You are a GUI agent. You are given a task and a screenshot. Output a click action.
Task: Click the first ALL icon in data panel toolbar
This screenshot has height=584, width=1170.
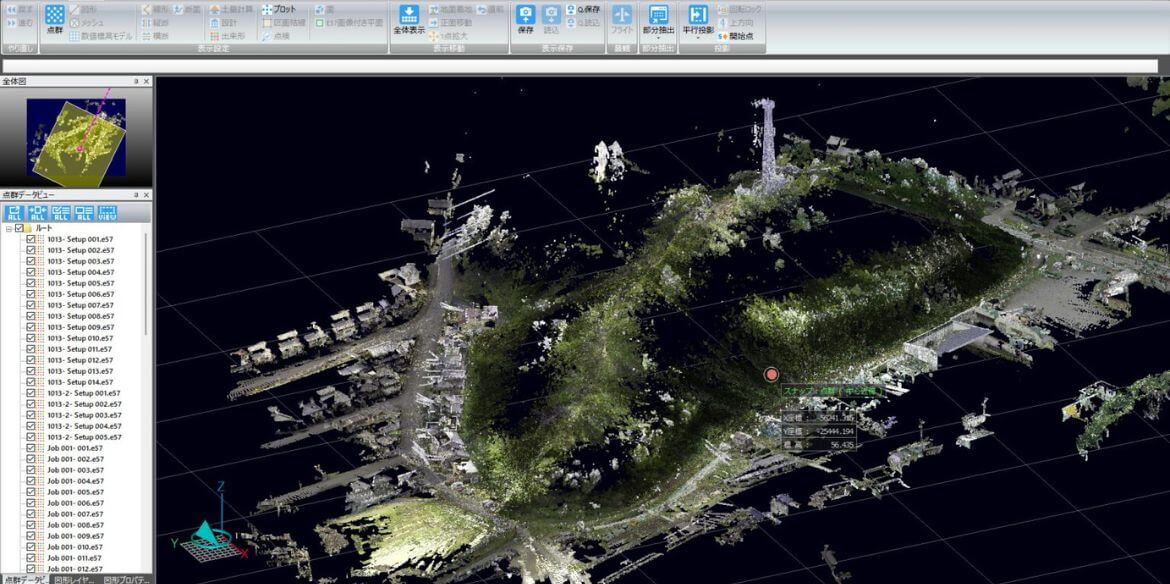(x=14, y=212)
